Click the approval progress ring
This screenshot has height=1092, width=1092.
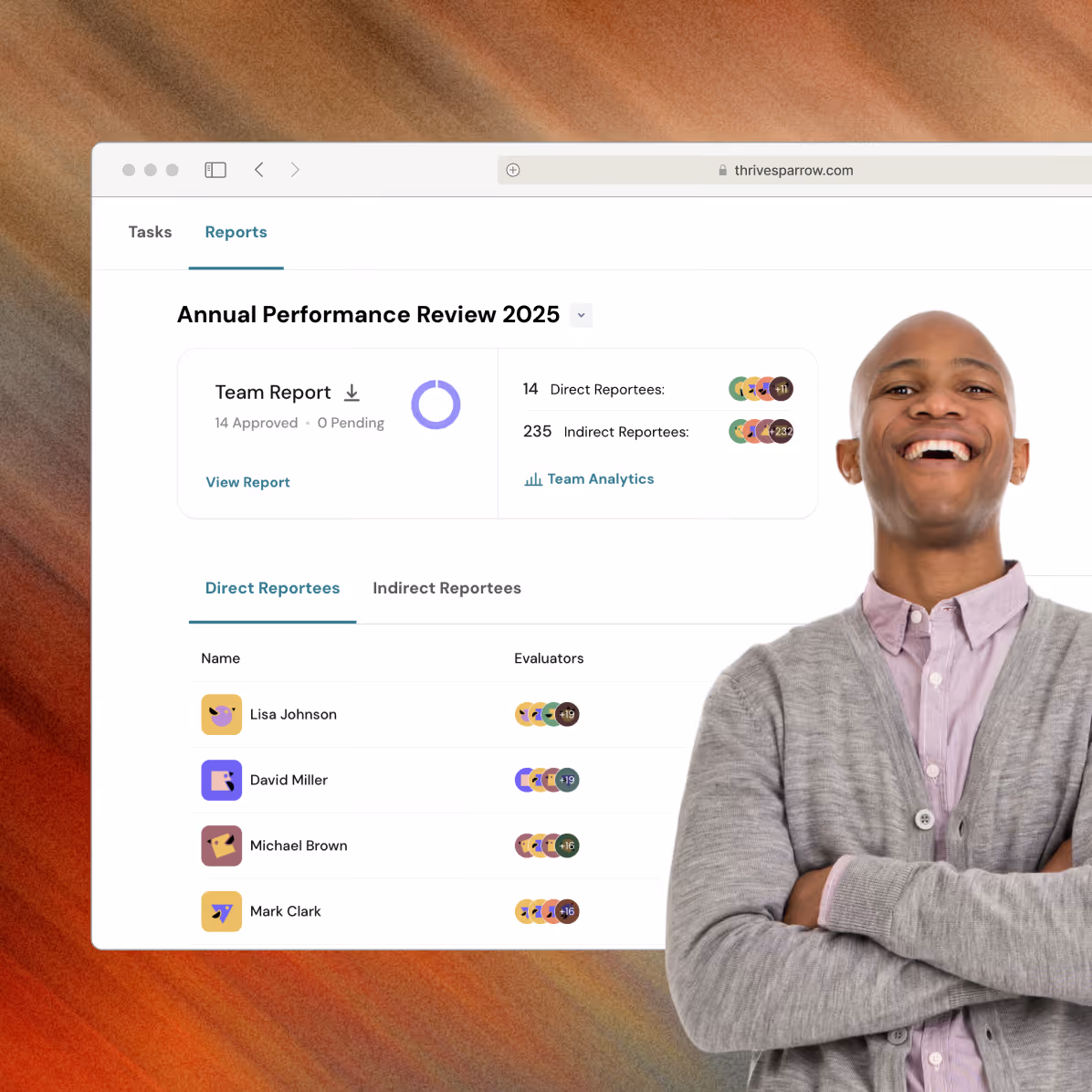coord(436,404)
